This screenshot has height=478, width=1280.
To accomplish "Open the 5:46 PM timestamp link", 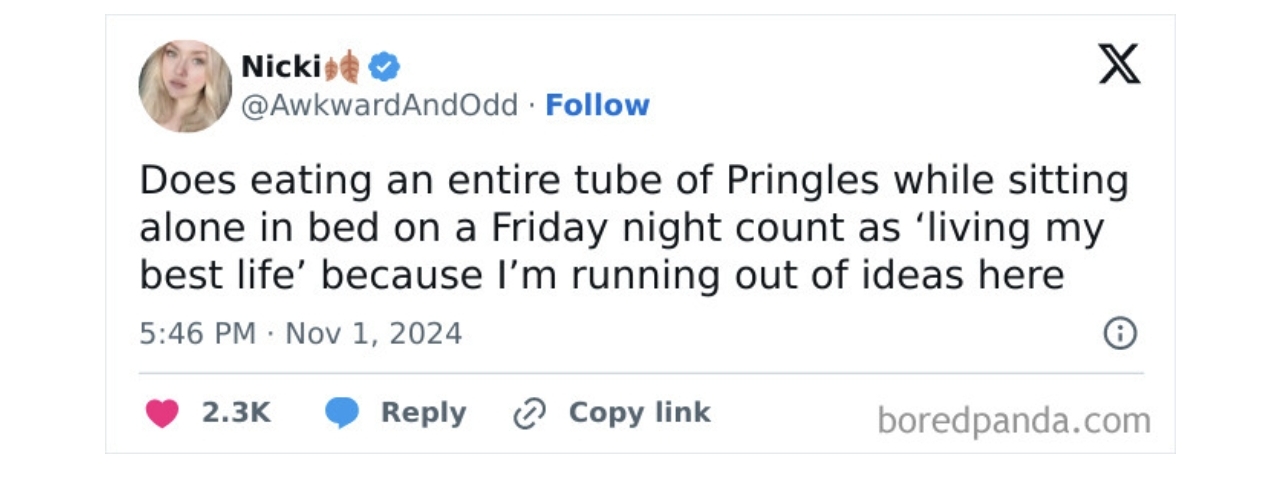I will [x=198, y=333].
